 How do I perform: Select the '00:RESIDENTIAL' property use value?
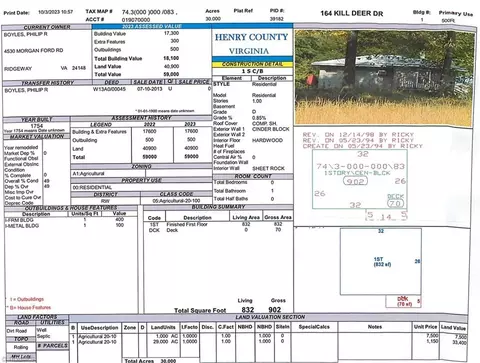[x=92, y=188]
